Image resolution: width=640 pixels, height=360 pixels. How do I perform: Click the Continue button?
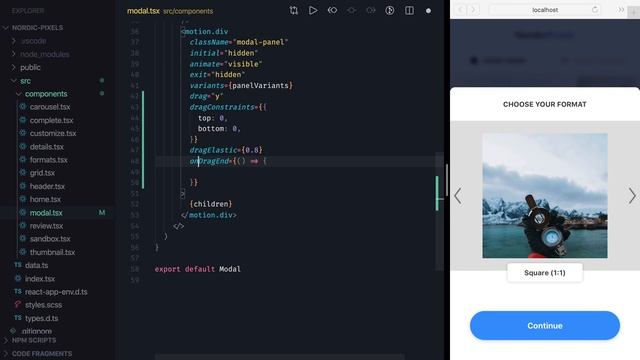click(x=544, y=326)
